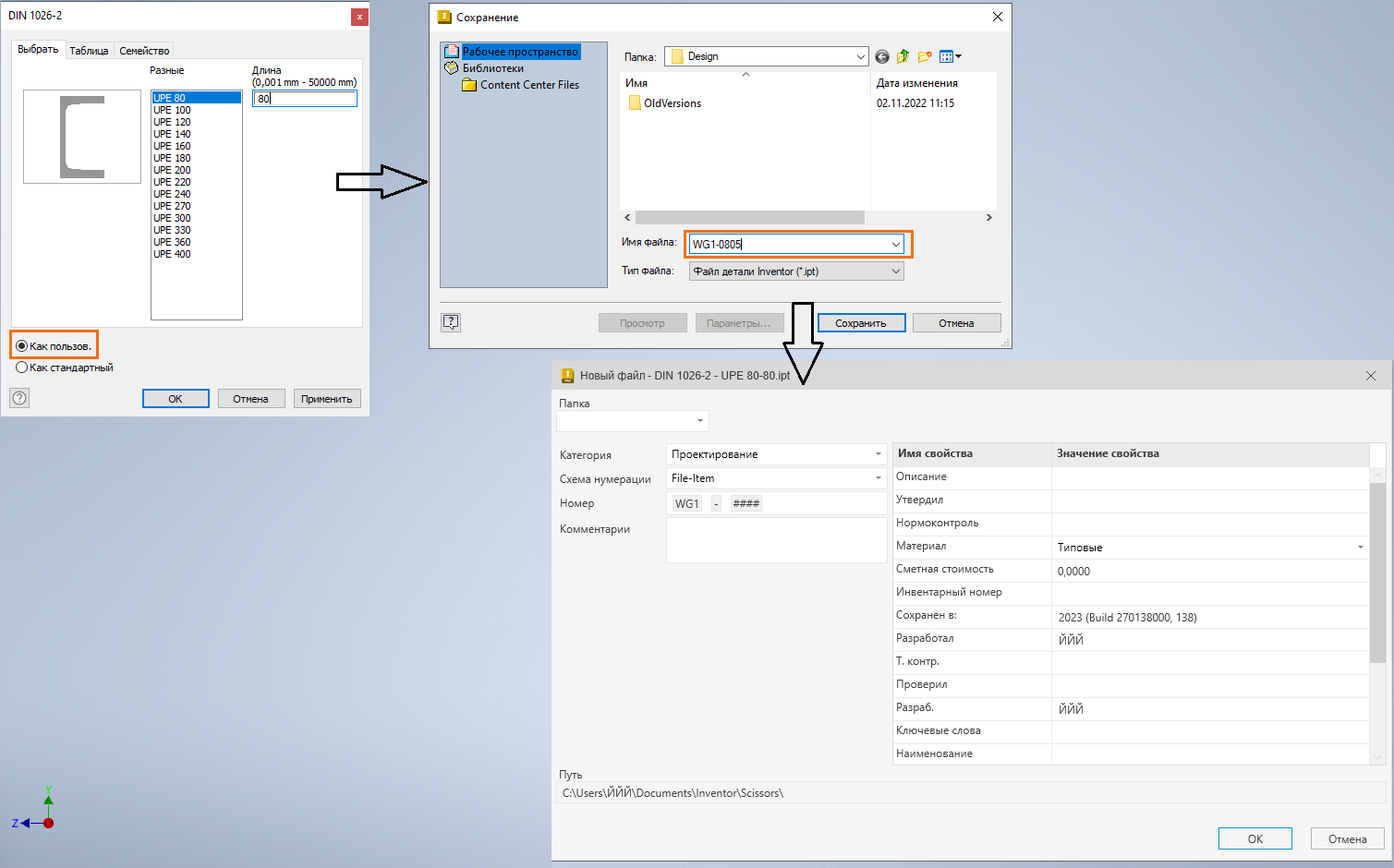Image resolution: width=1394 pixels, height=868 pixels.
Task: Expand the Папка Design location dropdown
Action: pos(861,56)
